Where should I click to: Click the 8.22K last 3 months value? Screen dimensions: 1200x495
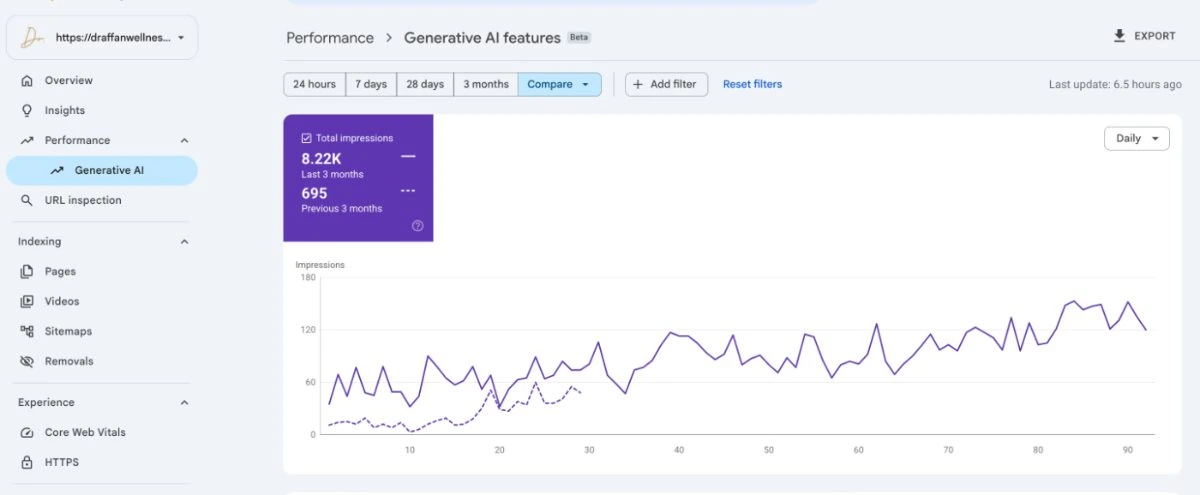click(322, 158)
